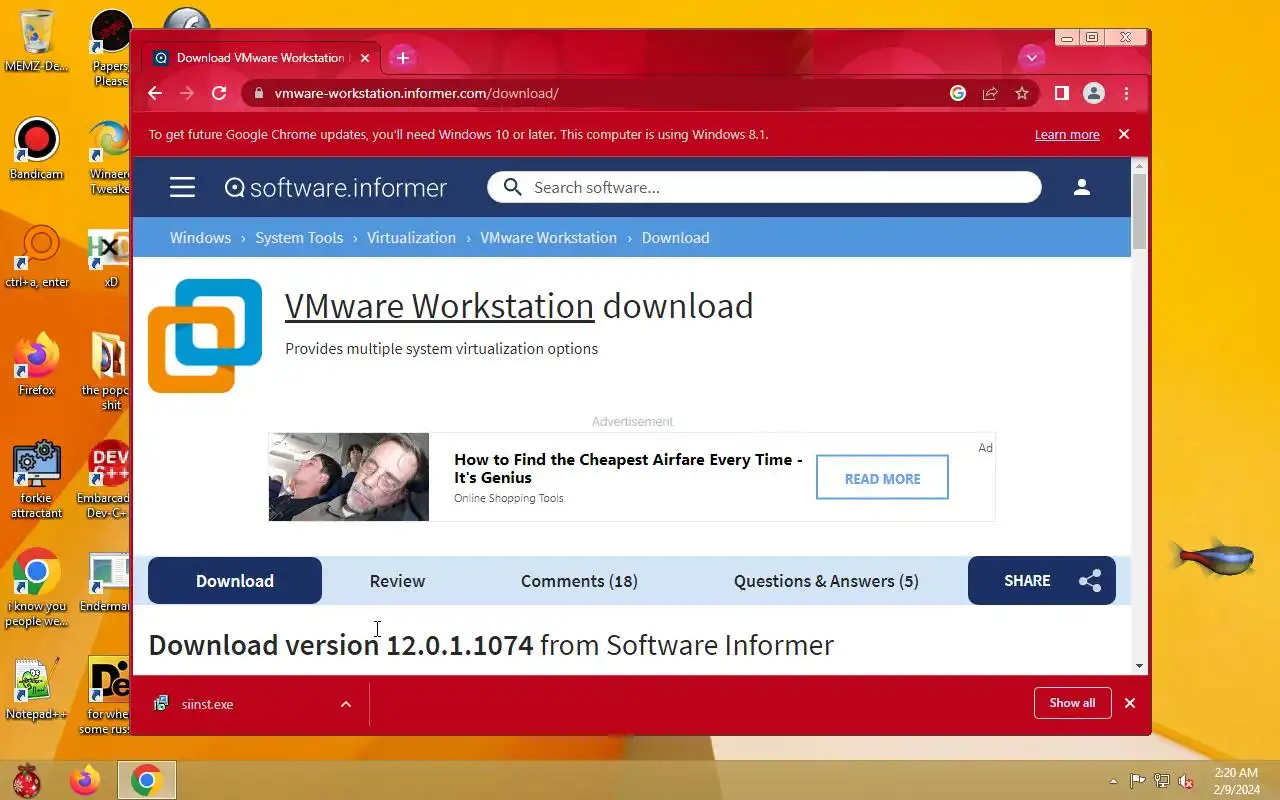Open a new Chrome tab
Viewport: 1280px width, 800px height.
[402, 58]
